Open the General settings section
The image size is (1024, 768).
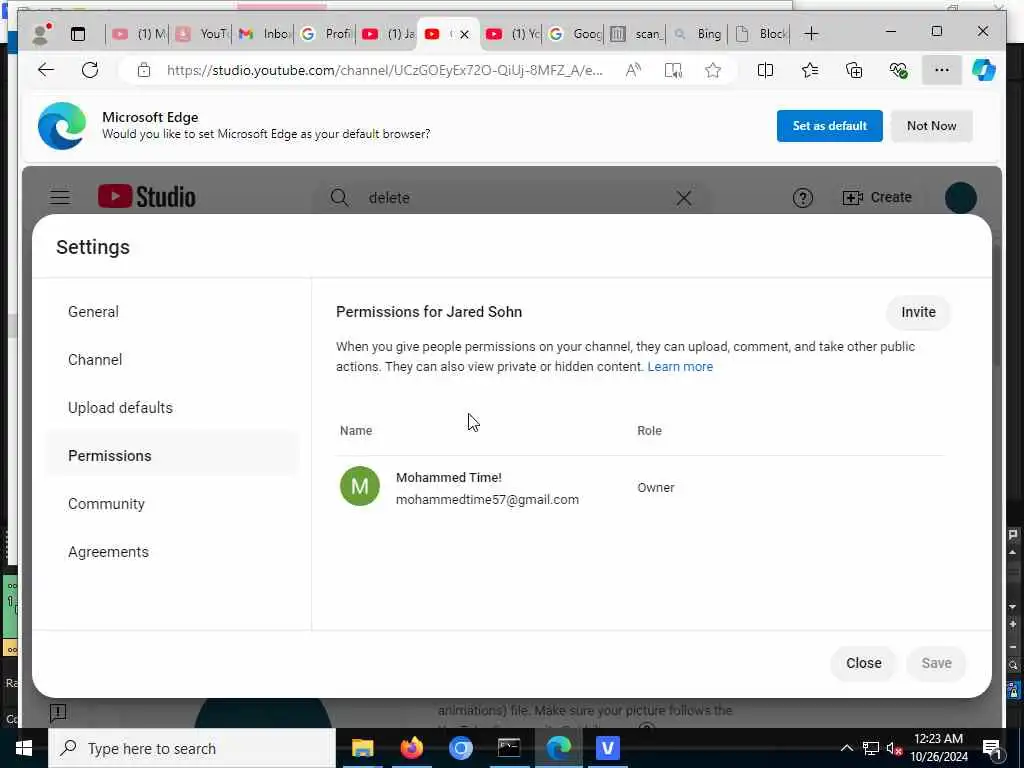(93, 312)
